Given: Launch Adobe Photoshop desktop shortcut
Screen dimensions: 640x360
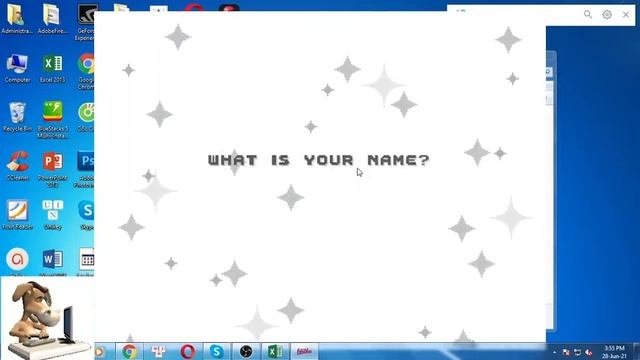Looking at the screenshot, I should [x=85, y=169].
